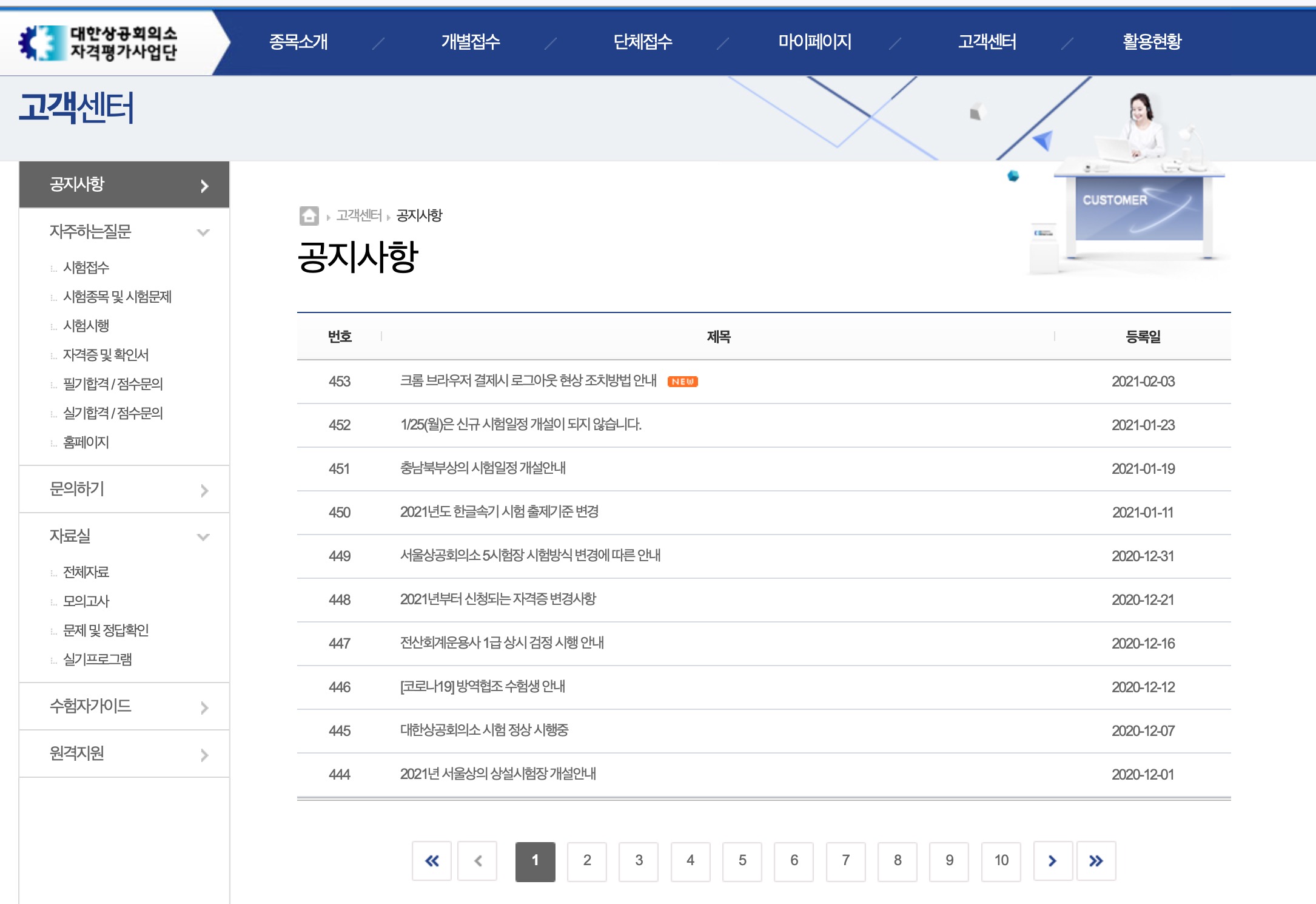Click the home icon in breadcrumb
1316x904 pixels.
point(309,215)
